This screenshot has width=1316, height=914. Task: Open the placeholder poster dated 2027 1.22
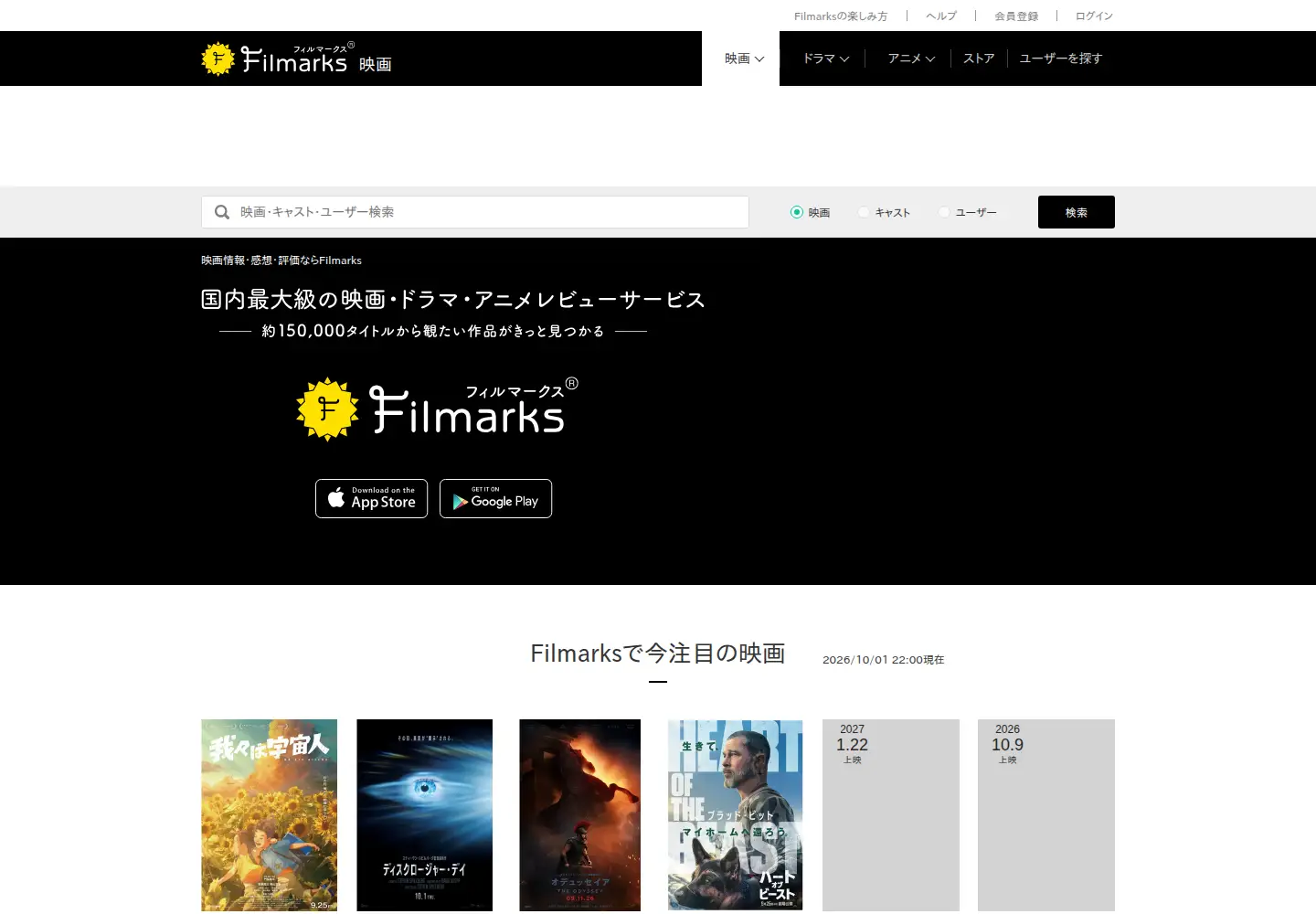[891, 815]
